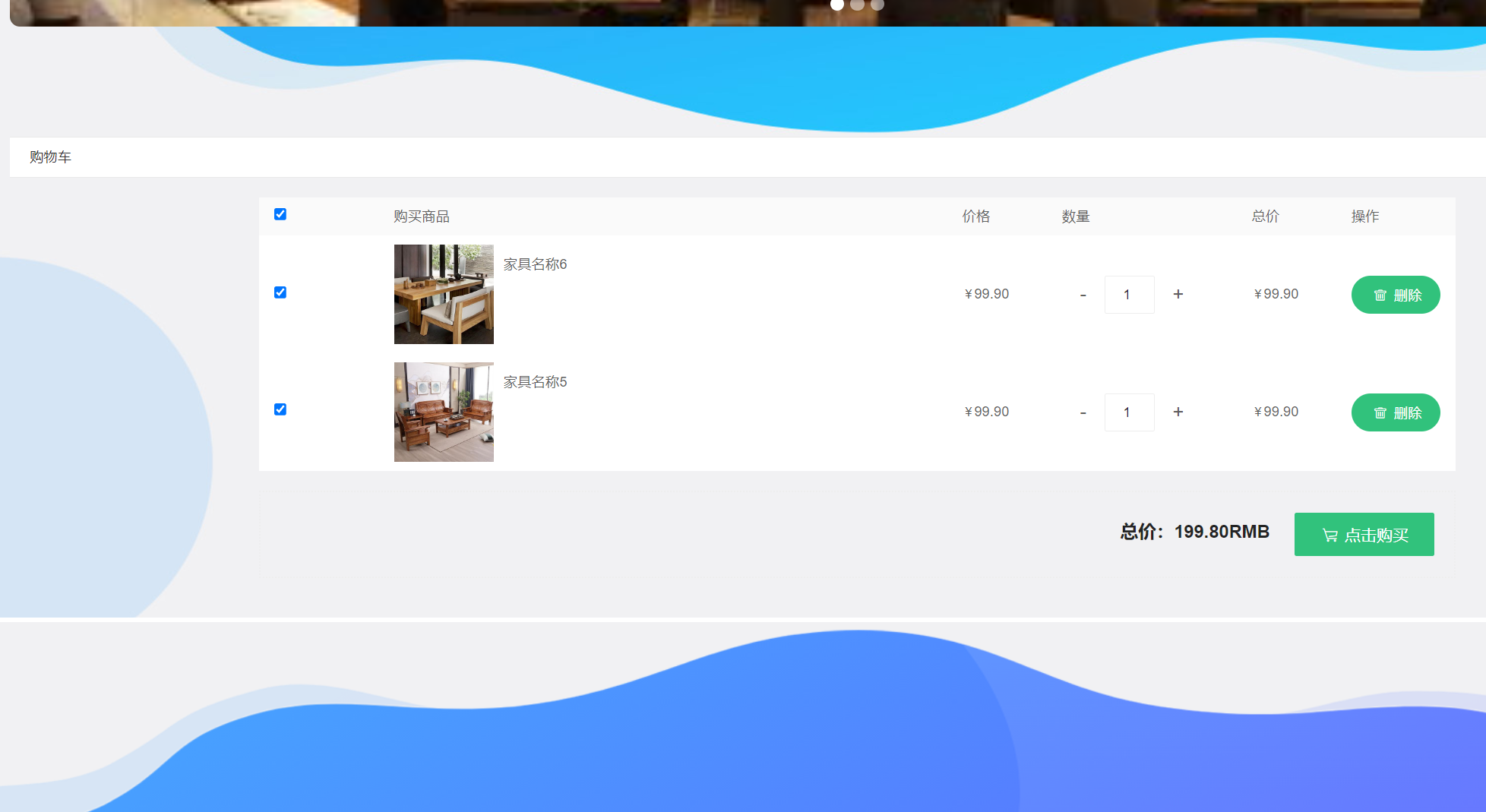Decrease quantity of 家具名称6 with minus
1486x812 pixels.
pos(1083,295)
